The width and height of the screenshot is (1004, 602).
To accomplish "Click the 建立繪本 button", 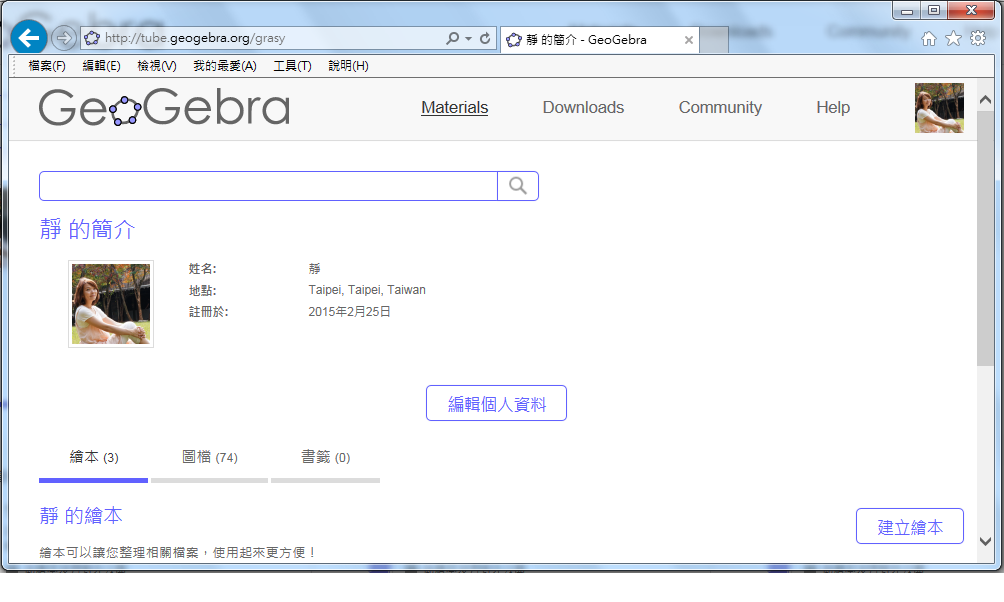I will click(910, 526).
